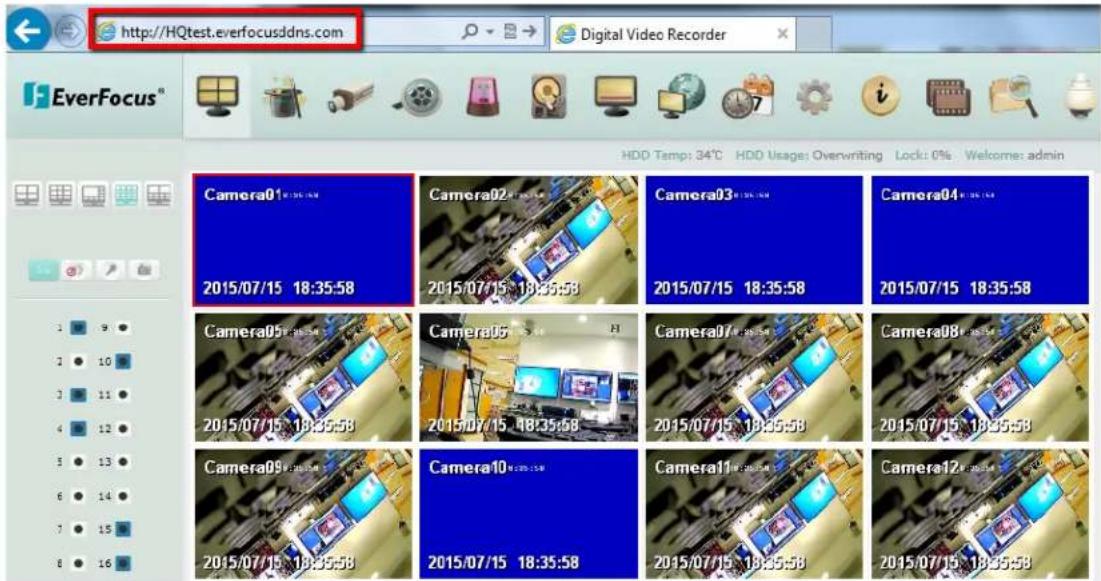Select the Camera01 blue video tile
The image size is (1101, 581).
point(303,240)
